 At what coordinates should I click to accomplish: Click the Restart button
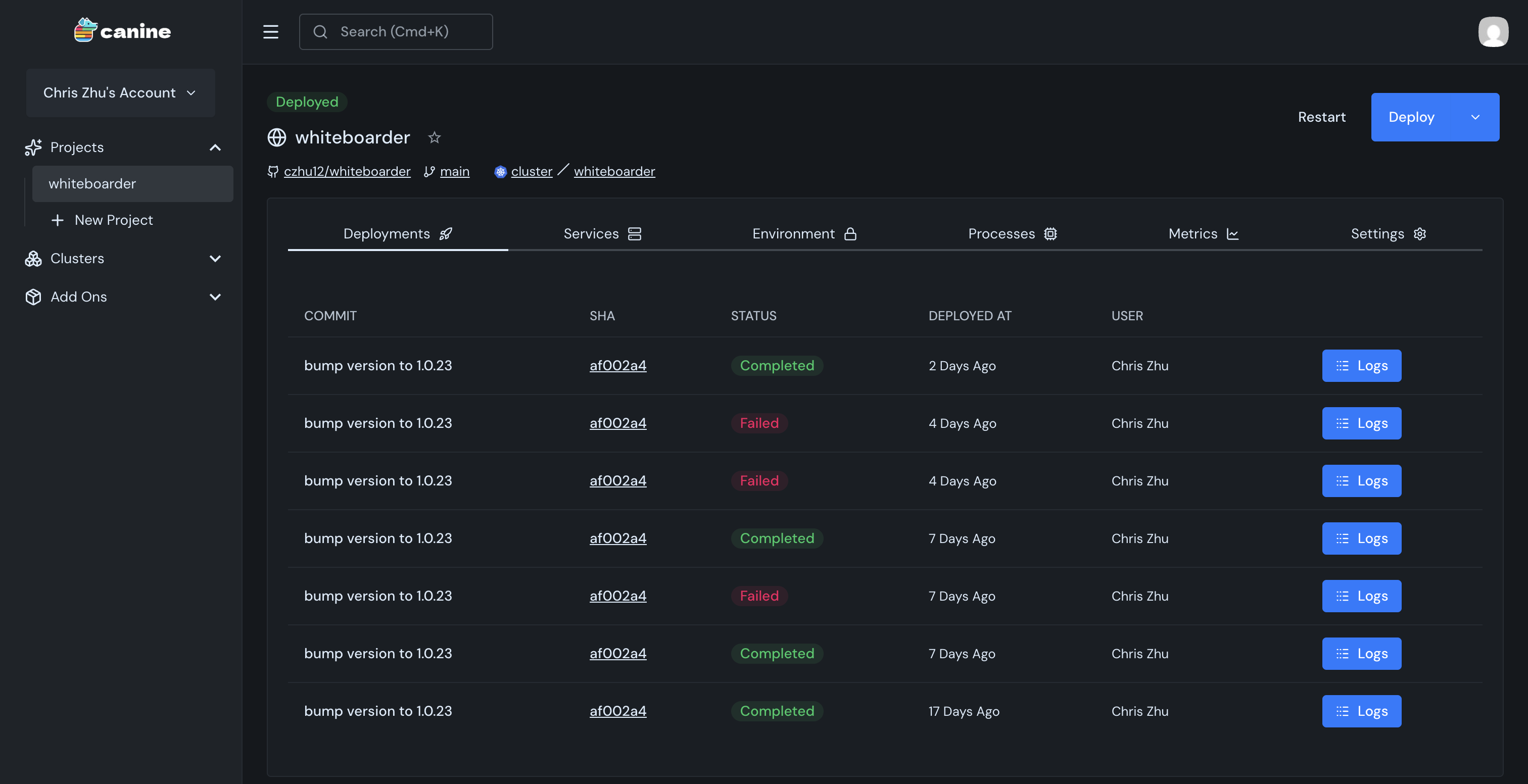point(1321,117)
